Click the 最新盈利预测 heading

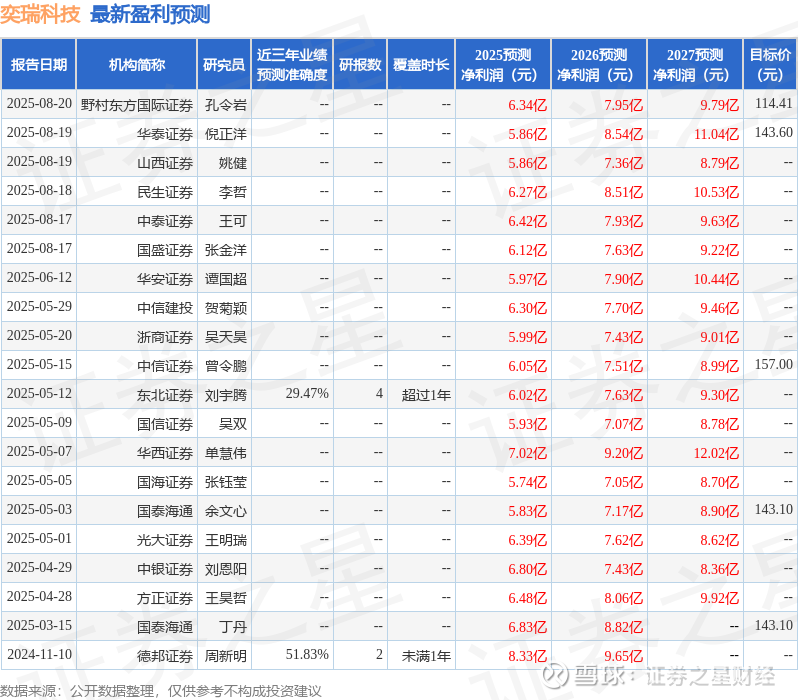(150, 14)
